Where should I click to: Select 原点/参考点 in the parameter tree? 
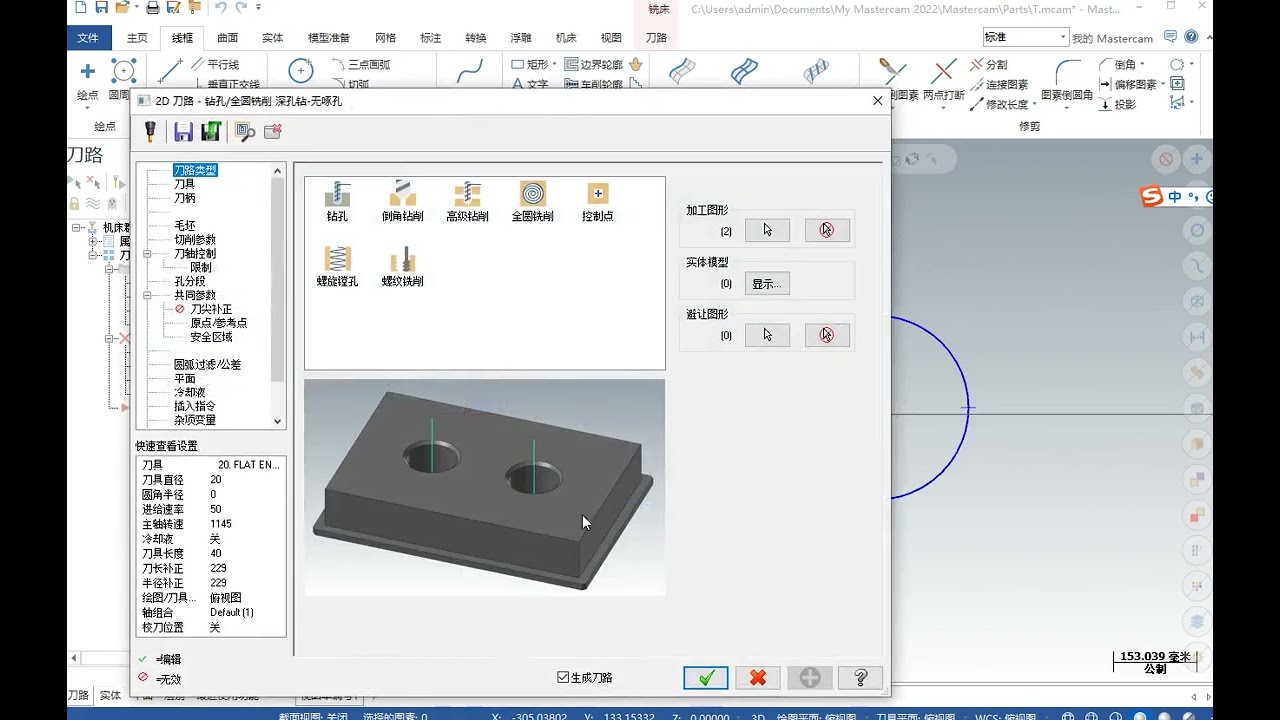click(x=218, y=323)
